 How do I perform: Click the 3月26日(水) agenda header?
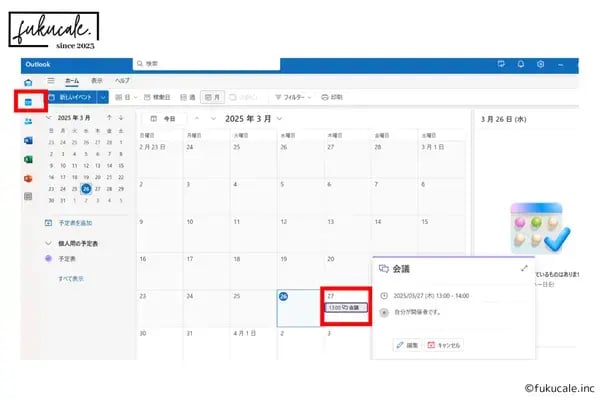point(504,119)
